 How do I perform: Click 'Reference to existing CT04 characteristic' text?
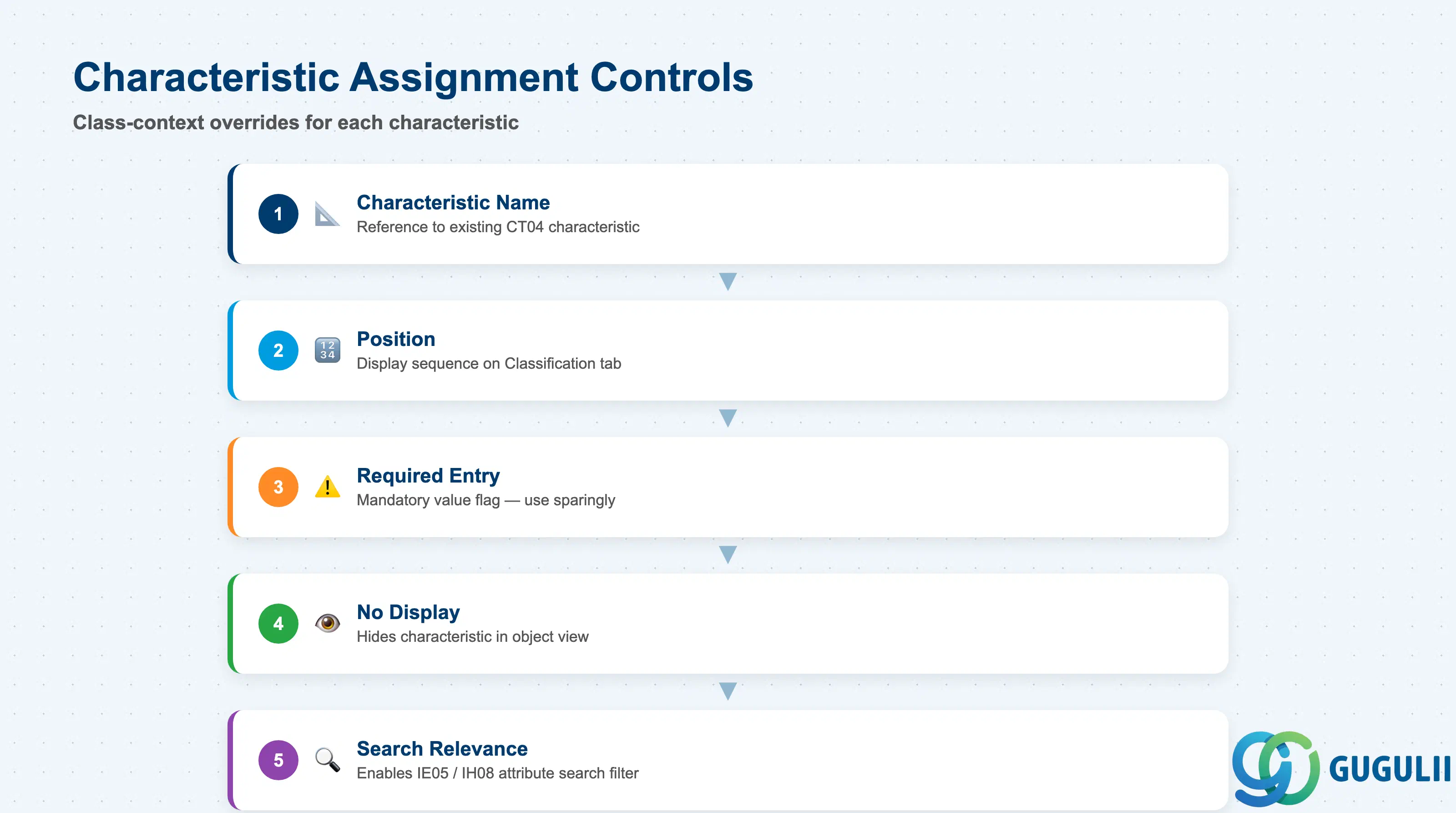pos(498,227)
